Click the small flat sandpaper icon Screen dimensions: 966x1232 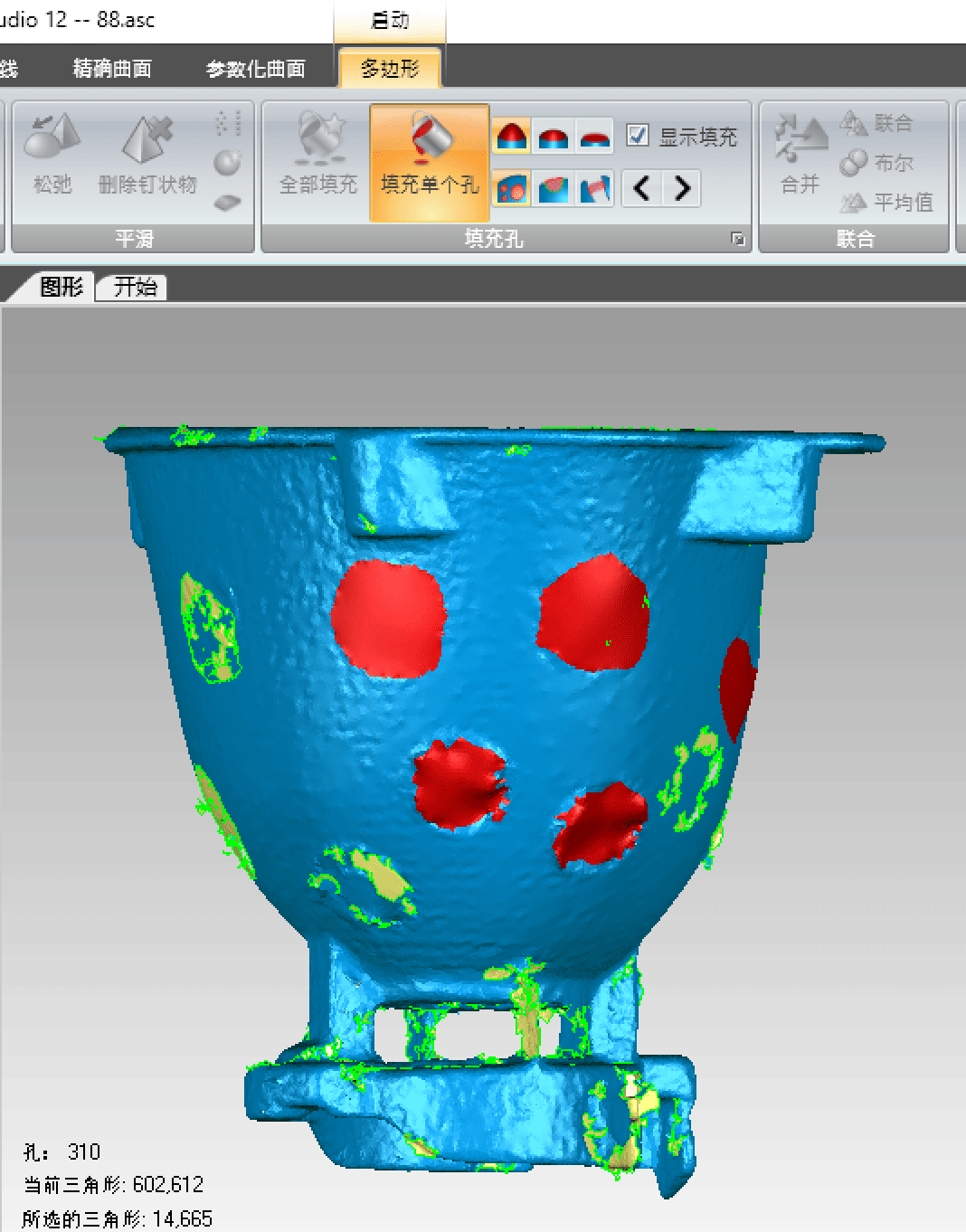coord(228,202)
